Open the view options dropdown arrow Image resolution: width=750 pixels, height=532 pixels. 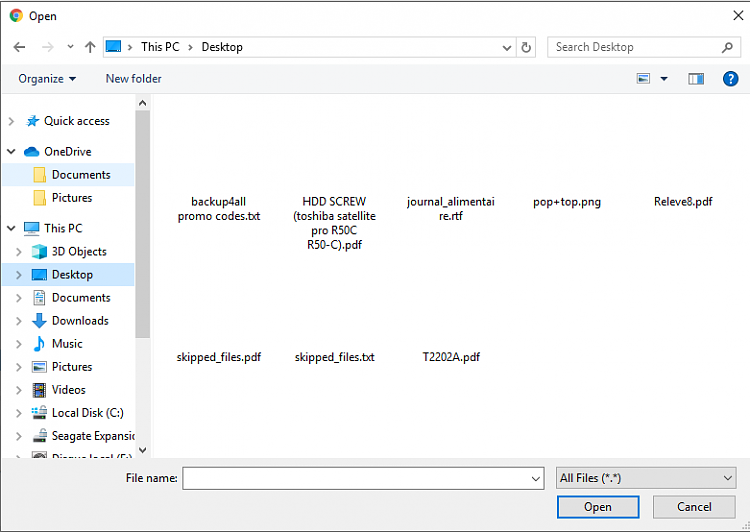(x=664, y=79)
